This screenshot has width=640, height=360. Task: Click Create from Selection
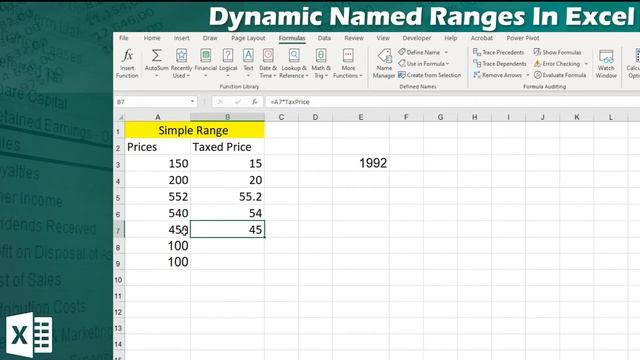click(x=429, y=75)
